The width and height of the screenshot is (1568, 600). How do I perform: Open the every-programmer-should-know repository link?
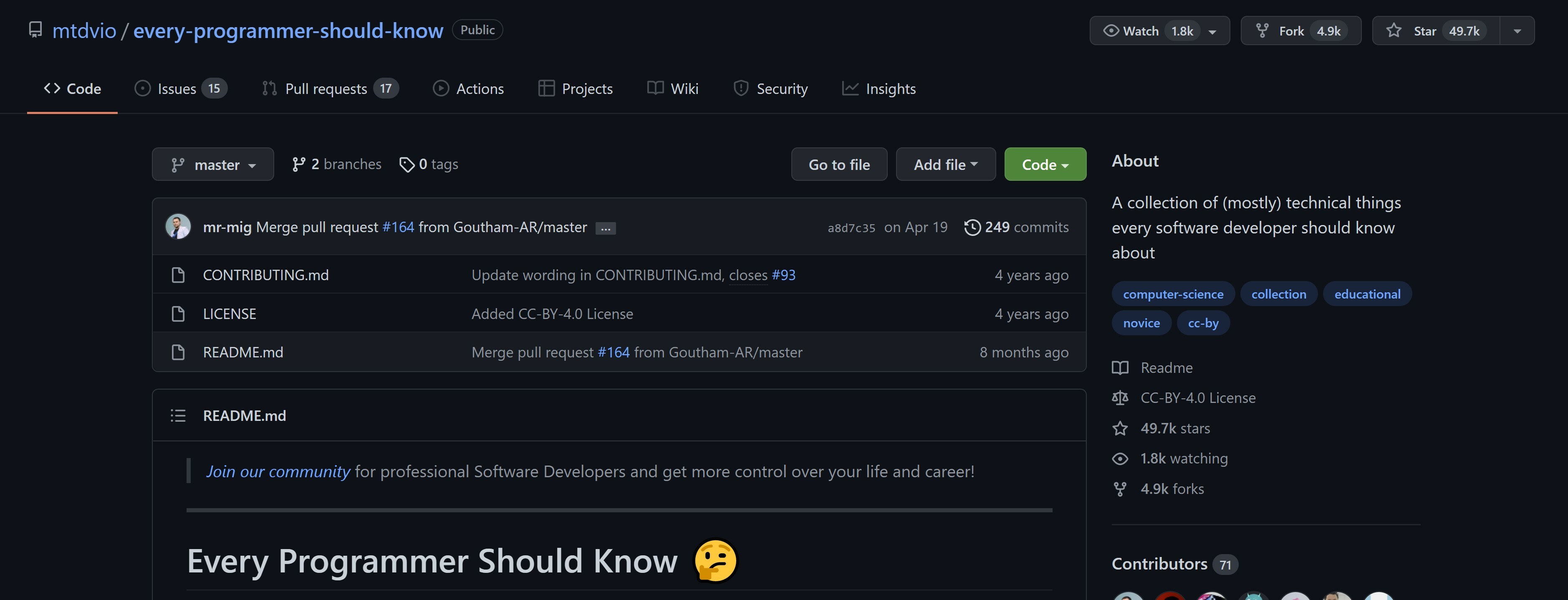[x=288, y=30]
